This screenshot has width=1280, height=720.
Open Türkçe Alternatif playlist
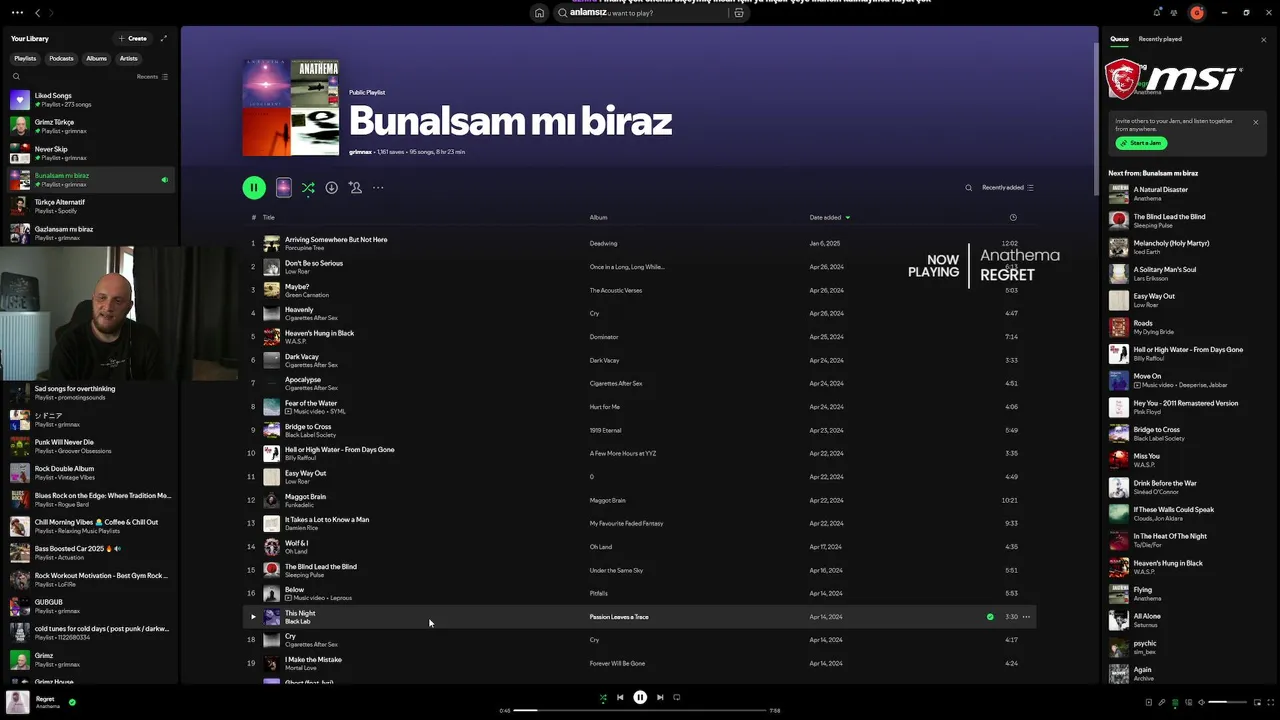[91, 206]
